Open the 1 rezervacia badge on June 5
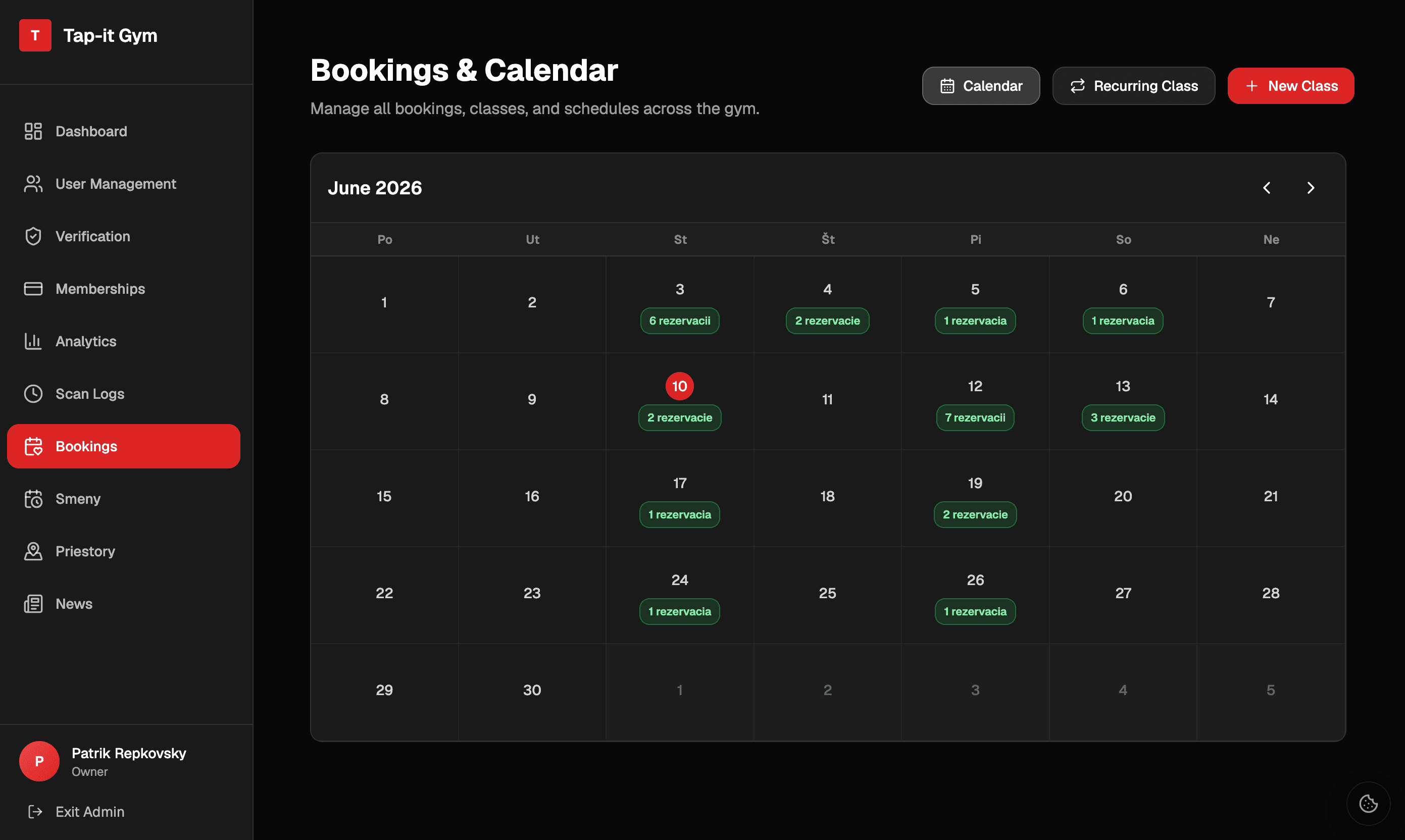 point(975,321)
